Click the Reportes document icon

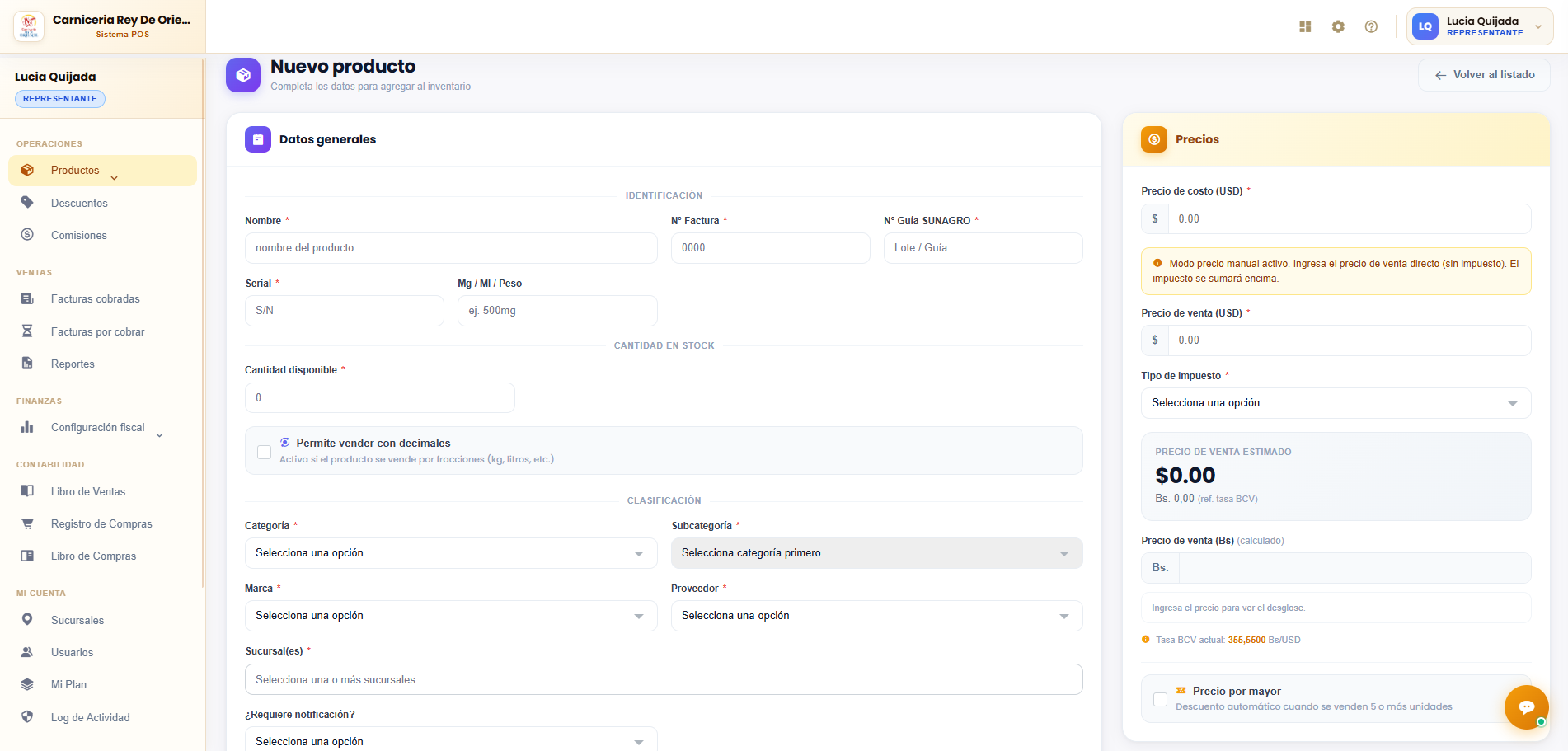click(27, 363)
